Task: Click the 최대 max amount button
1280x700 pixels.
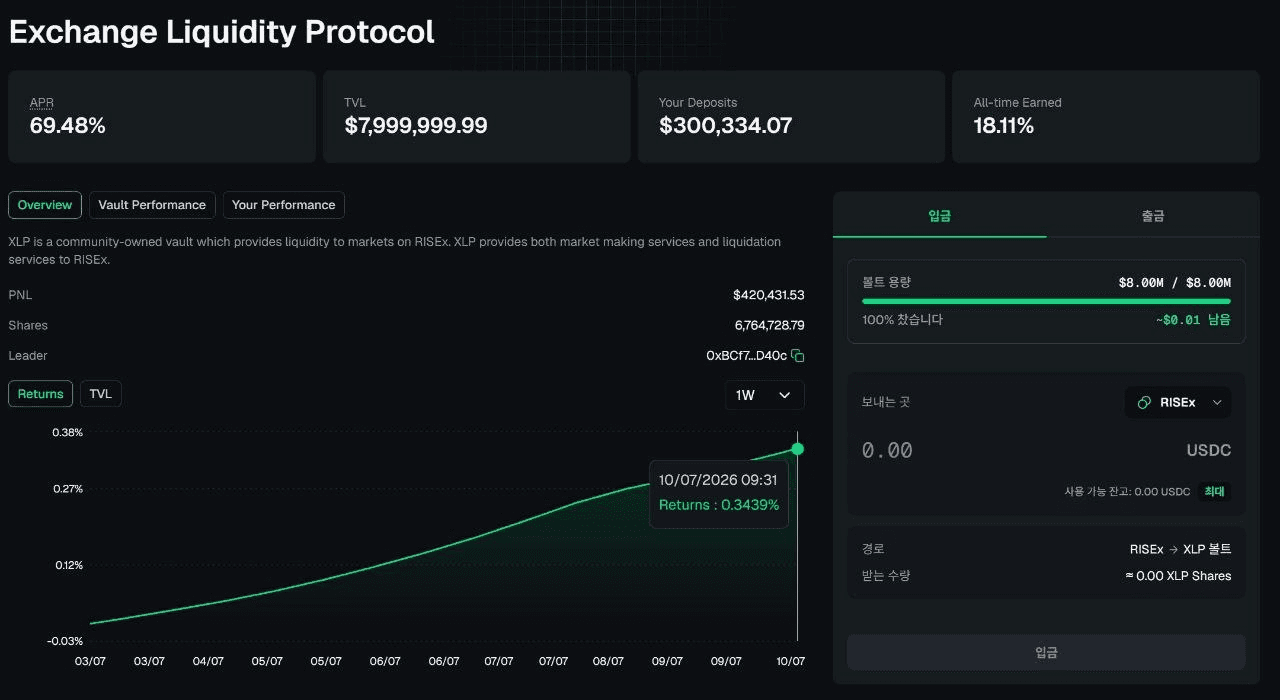Action: pyautogui.click(x=1214, y=491)
